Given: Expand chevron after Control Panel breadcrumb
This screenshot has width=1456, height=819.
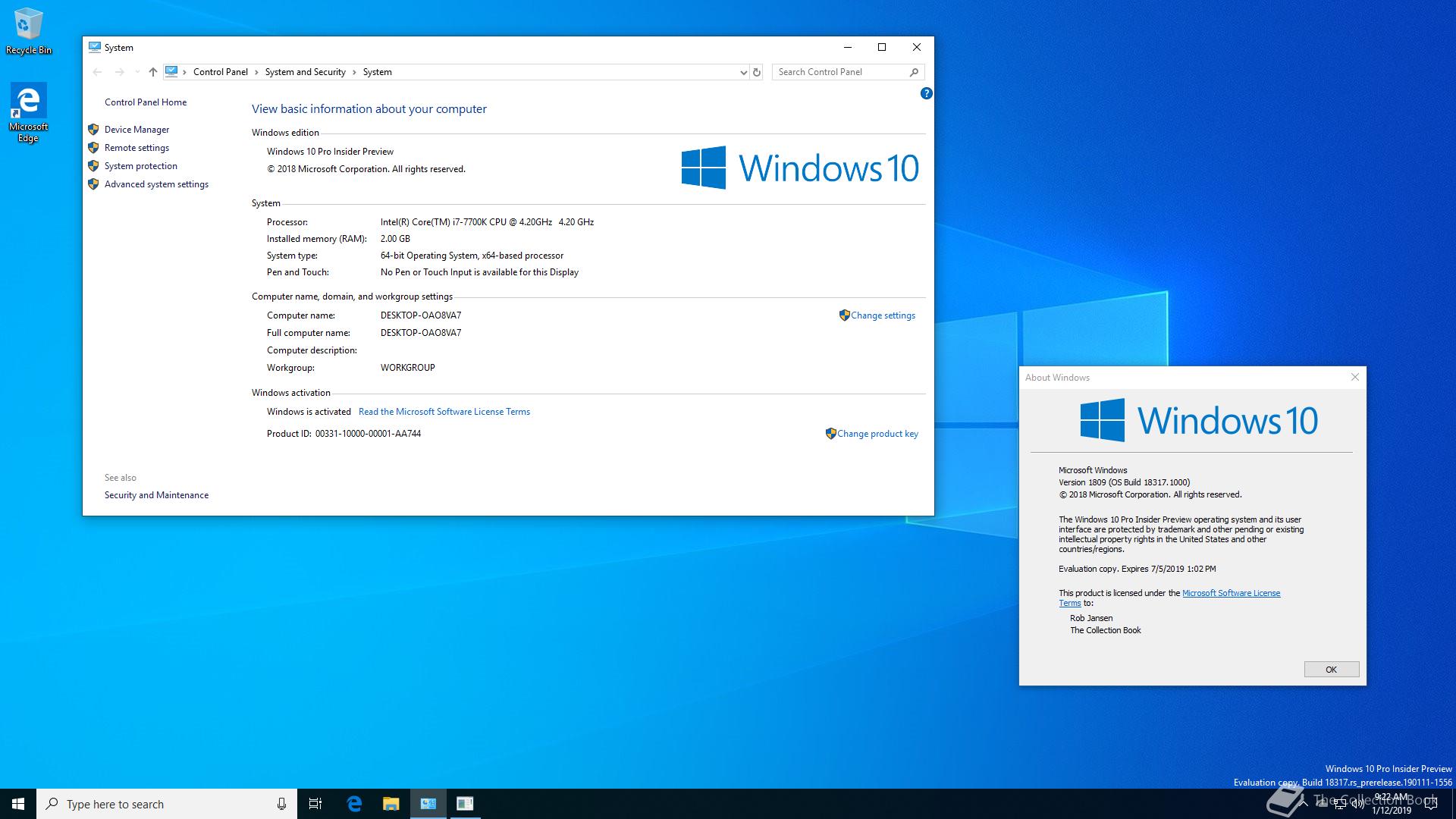Looking at the screenshot, I should tap(256, 72).
